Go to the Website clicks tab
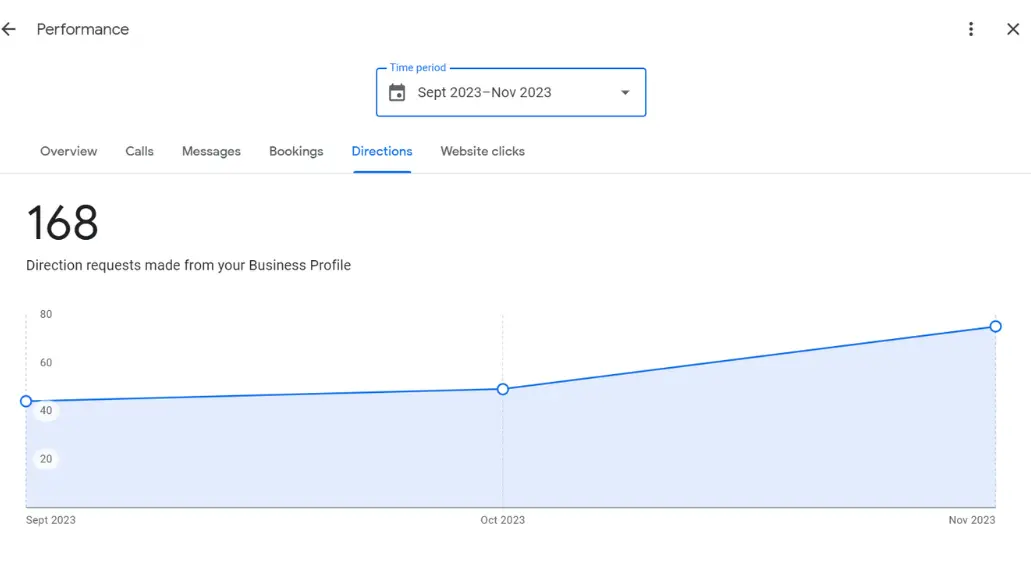Image resolution: width=1031 pixels, height=578 pixels. (x=483, y=151)
